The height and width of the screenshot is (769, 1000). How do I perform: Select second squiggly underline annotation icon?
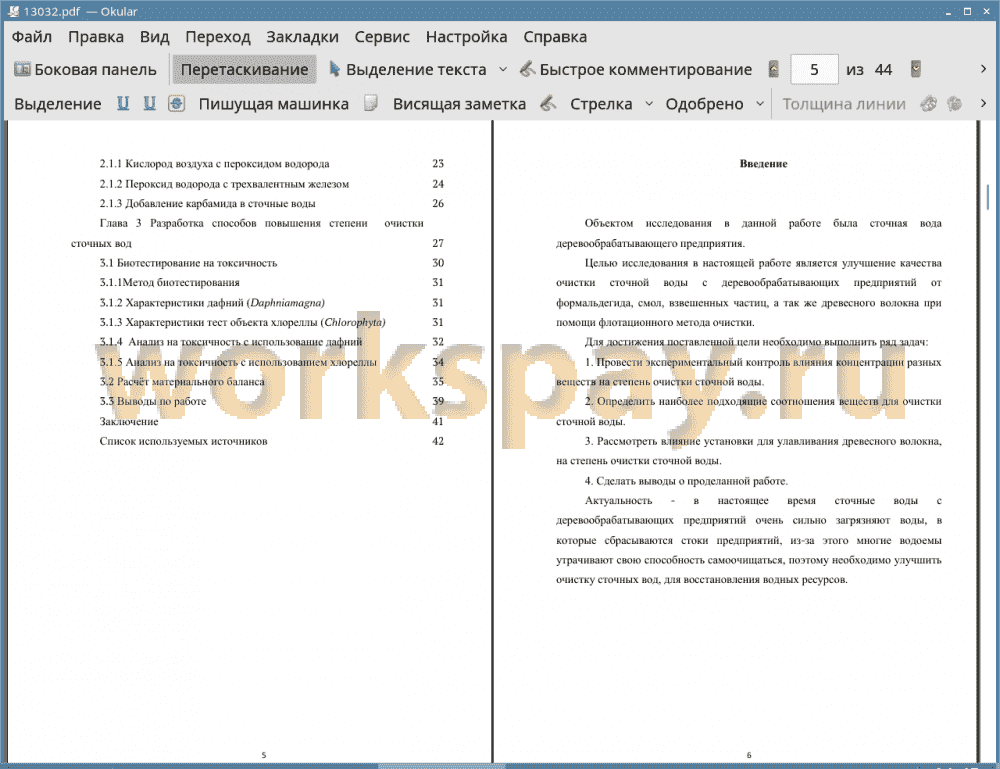point(149,103)
